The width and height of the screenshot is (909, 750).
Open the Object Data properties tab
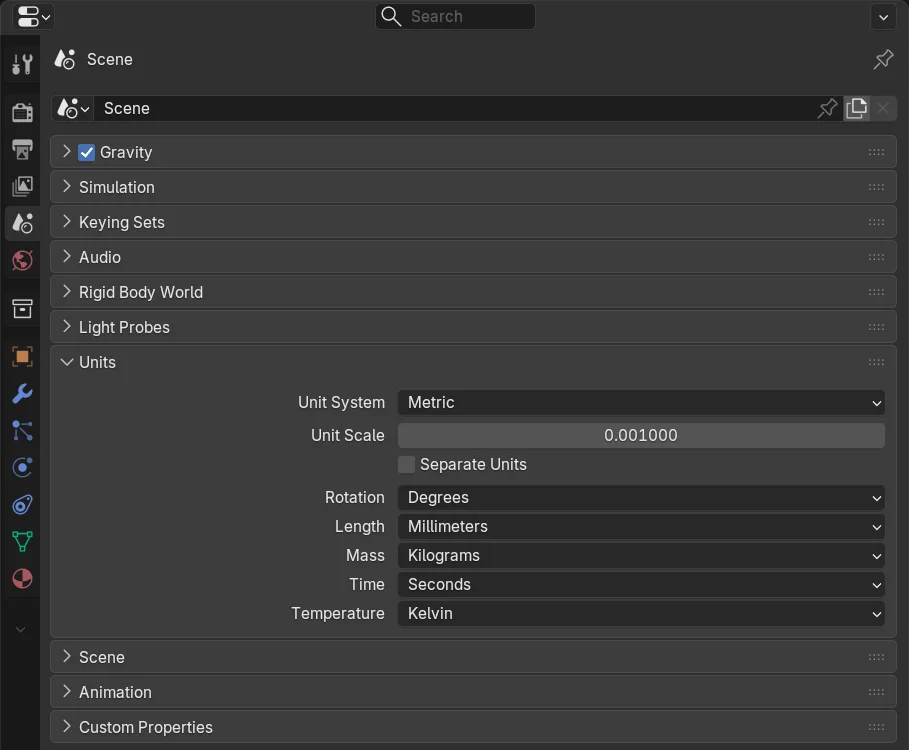tap(22, 542)
